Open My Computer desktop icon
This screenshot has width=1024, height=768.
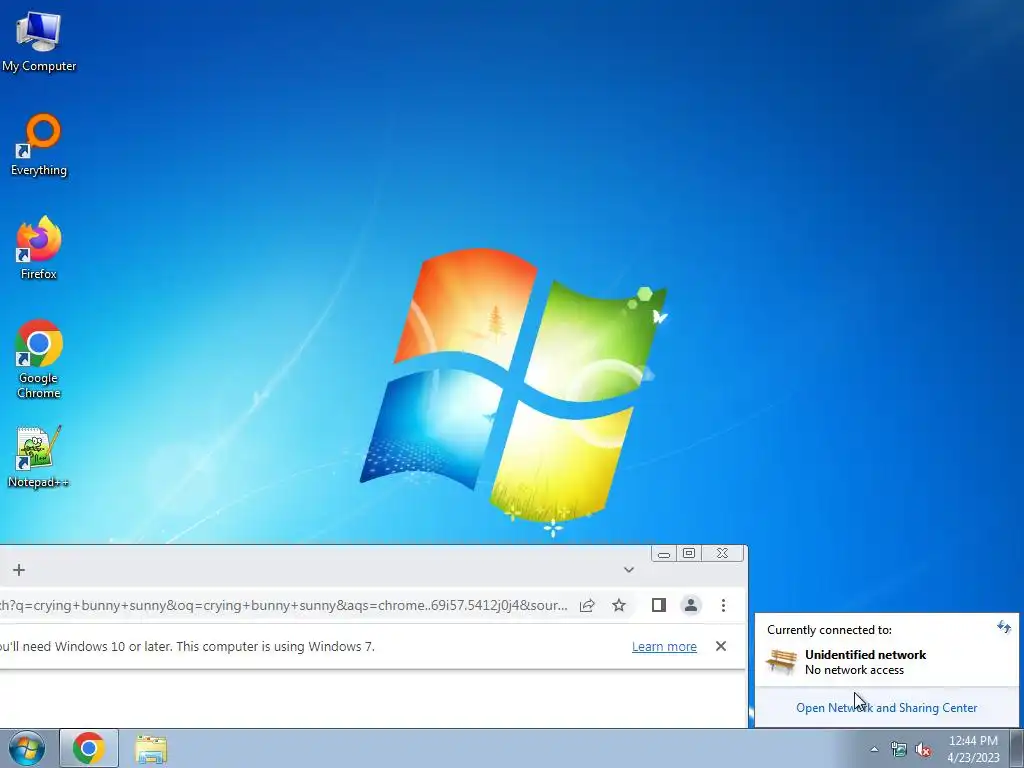pyautogui.click(x=39, y=41)
